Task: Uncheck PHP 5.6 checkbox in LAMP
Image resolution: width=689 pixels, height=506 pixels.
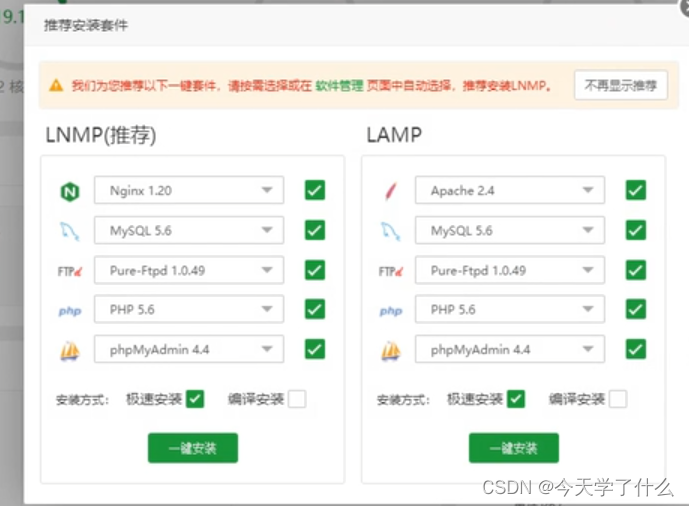Action: click(x=636, y=309)
